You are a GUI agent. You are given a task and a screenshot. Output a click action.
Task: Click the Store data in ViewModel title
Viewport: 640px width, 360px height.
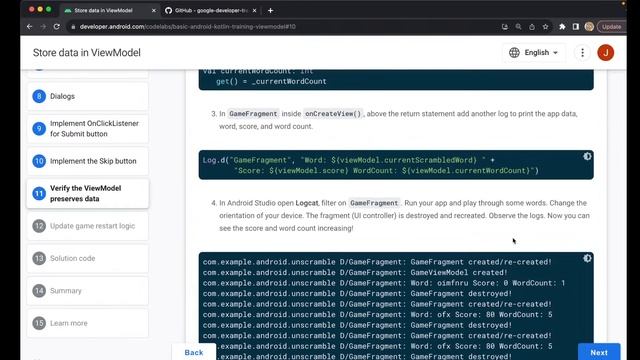[x=87, y=53]
